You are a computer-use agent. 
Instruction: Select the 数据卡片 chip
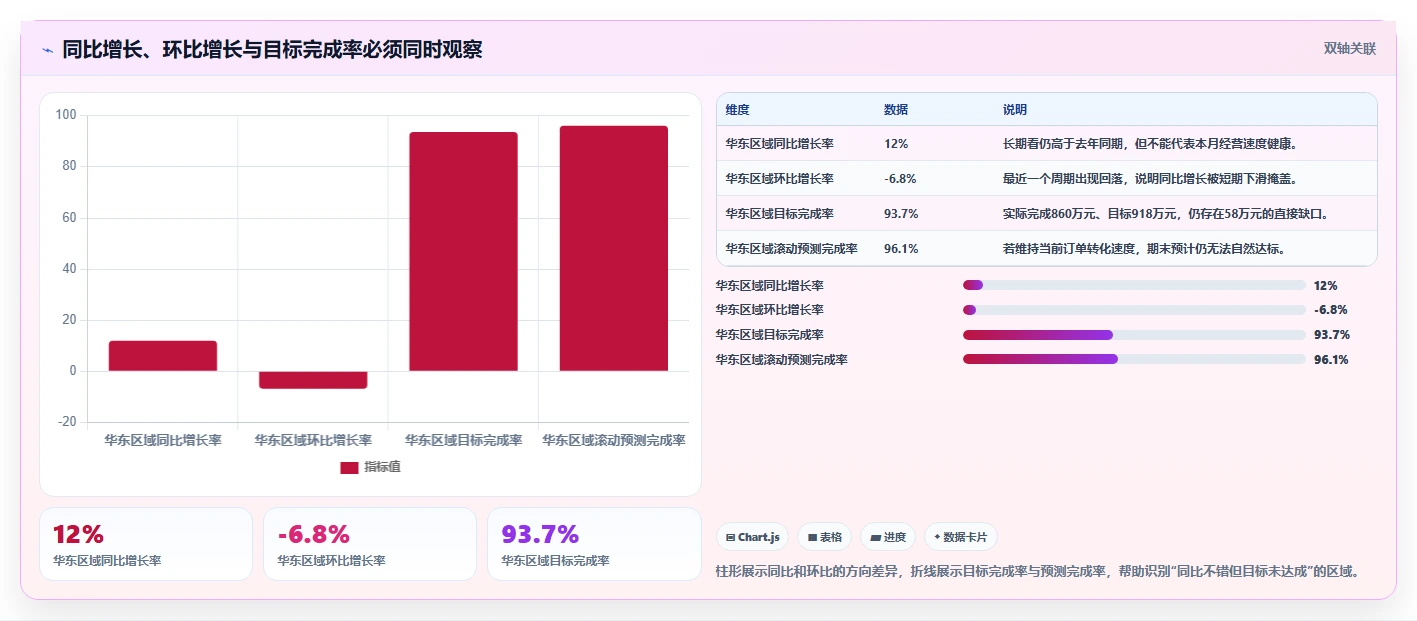tap(960, 537)
